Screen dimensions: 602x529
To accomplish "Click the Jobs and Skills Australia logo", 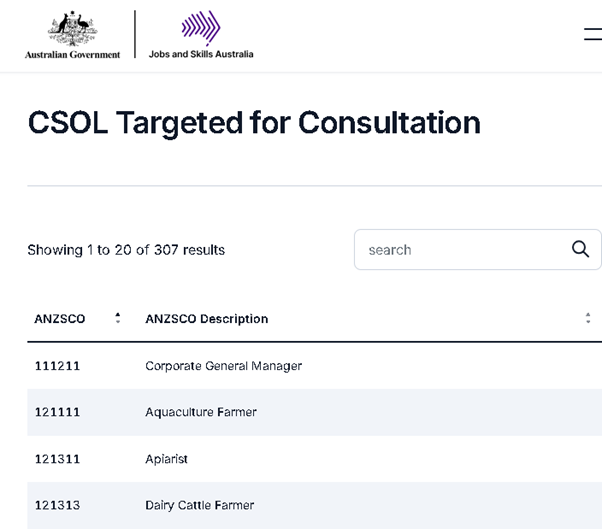I will [x=201, y=35].
